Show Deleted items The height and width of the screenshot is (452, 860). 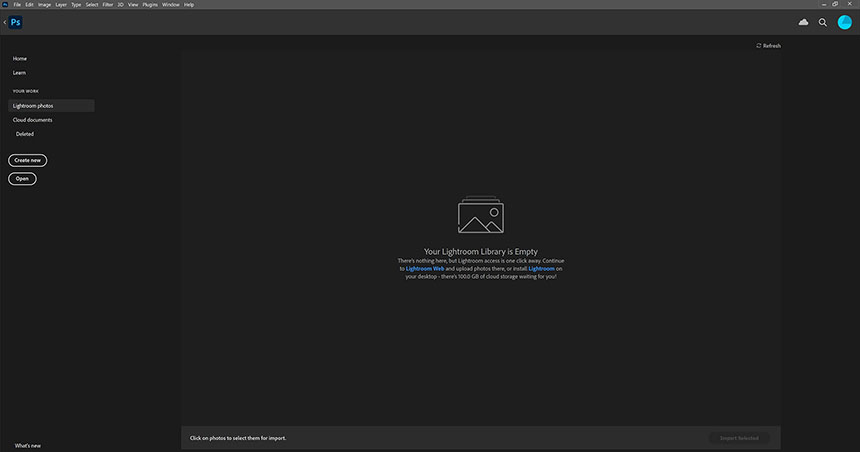(x=25, y=134)
